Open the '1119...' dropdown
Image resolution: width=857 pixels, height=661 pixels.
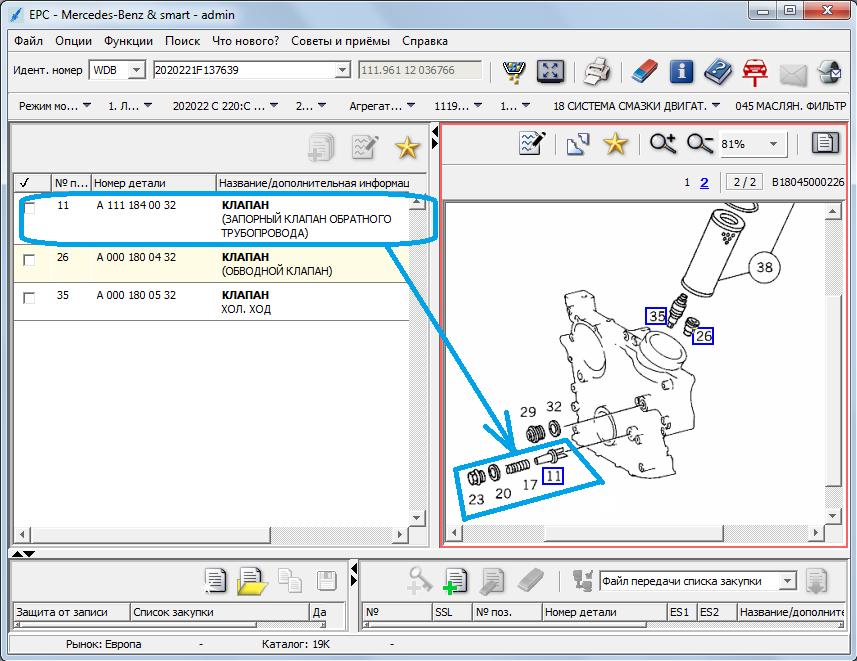tap(457, 106)
